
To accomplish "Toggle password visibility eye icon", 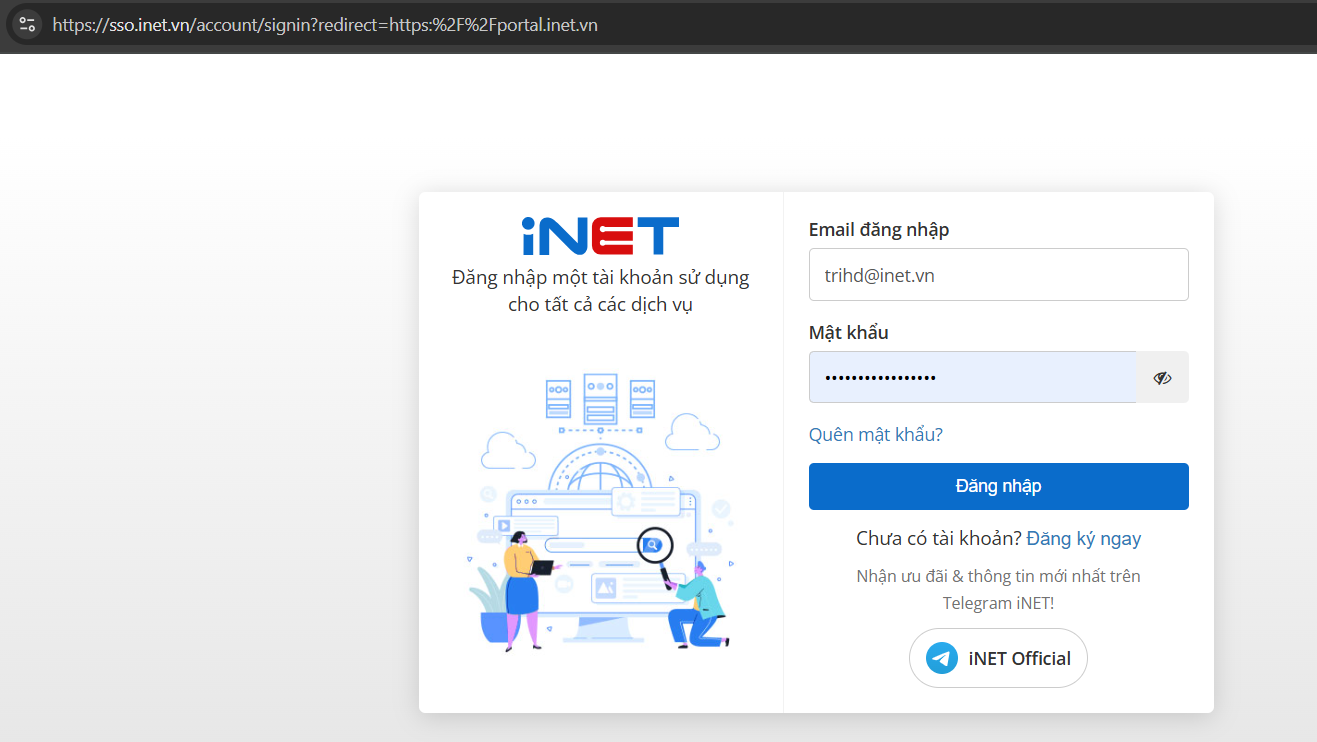I will pos(1162,377).
